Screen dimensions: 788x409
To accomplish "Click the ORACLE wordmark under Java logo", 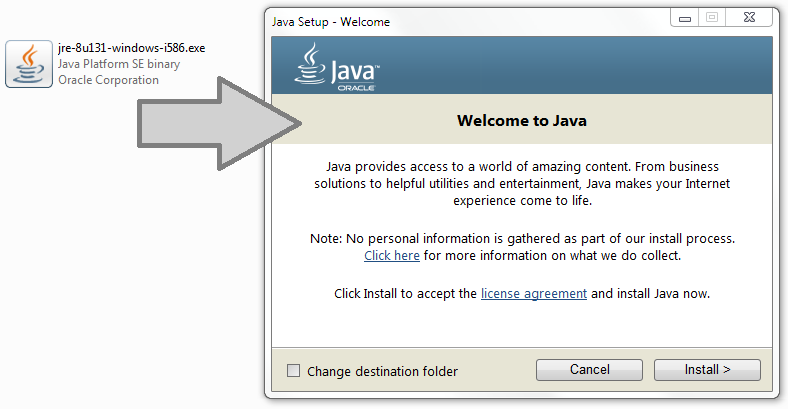I will pos(356,88).
